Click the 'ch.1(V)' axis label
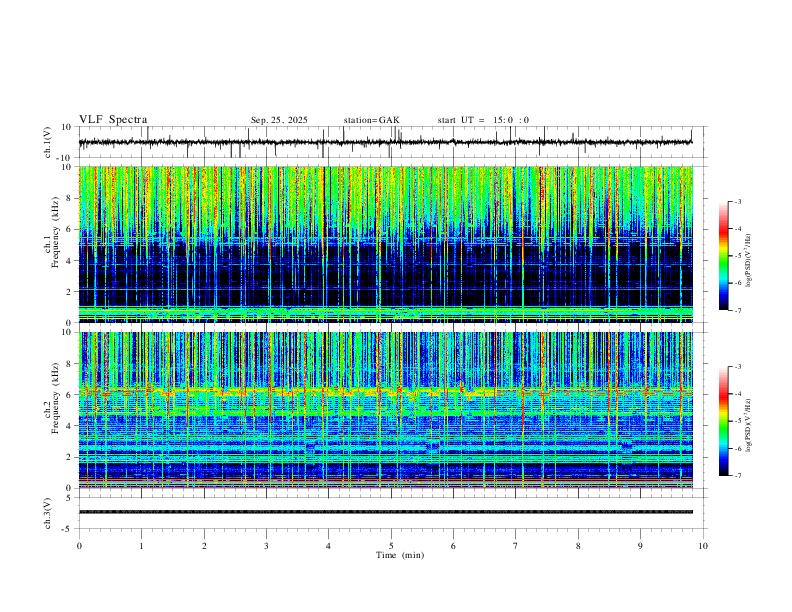The width and height of the screenshot is (792, 612). 48,142
